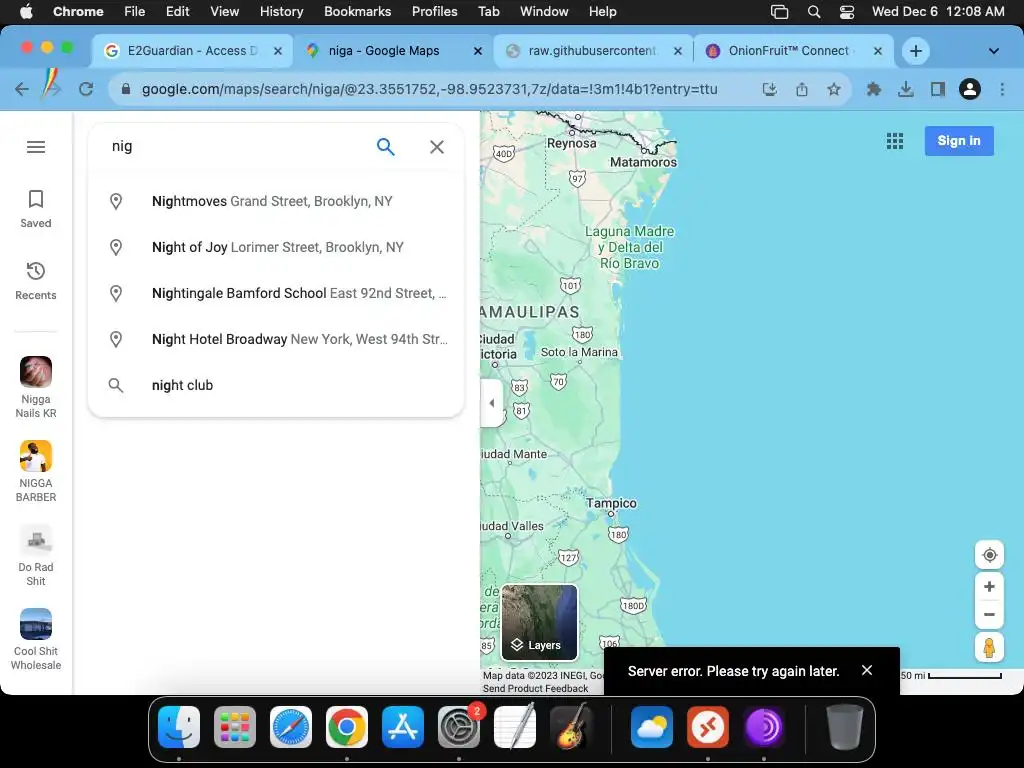The image size is (1024, 768).
Task: Click the address bar URL
Action: (429, 89)
